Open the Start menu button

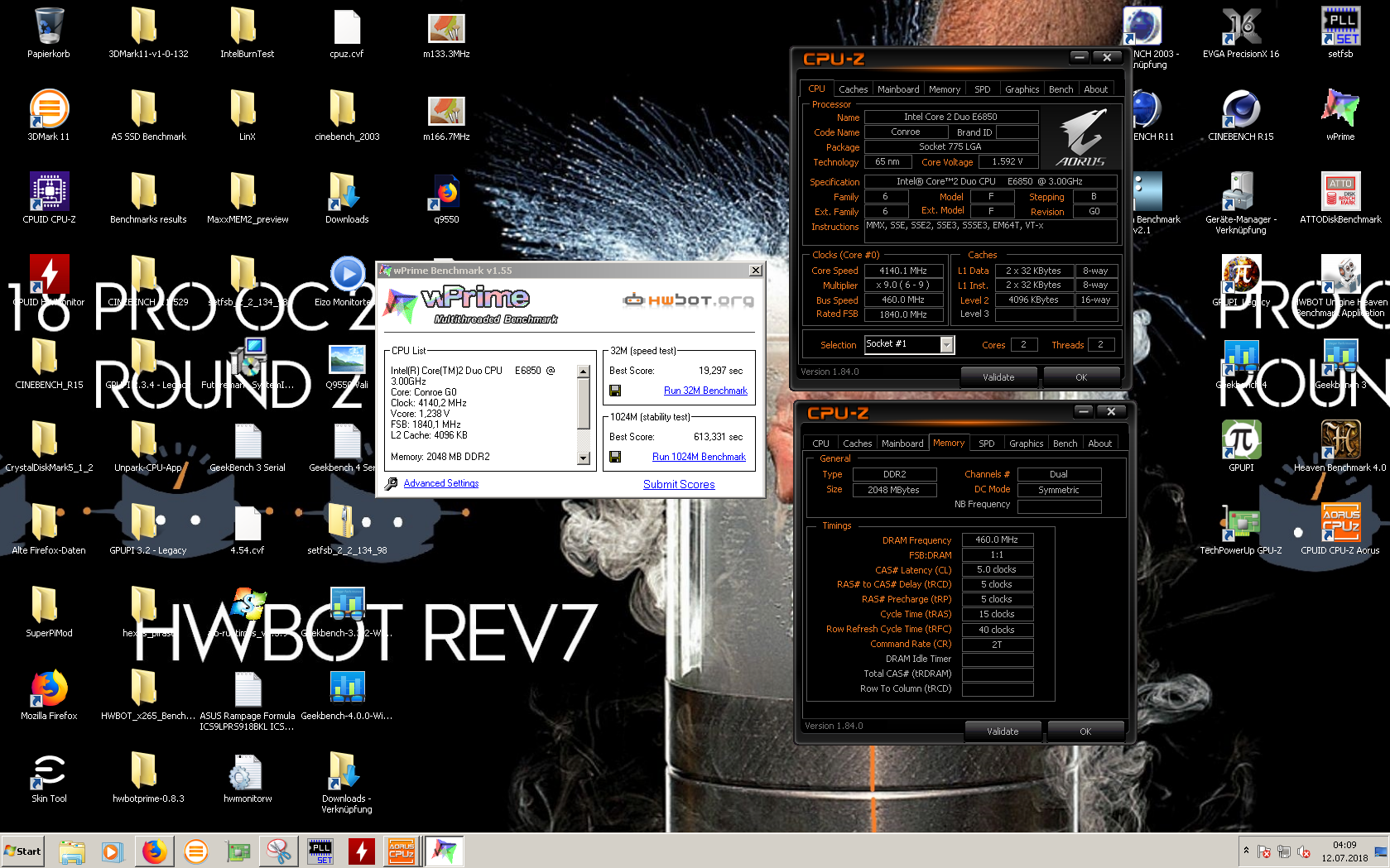[23, 851]
